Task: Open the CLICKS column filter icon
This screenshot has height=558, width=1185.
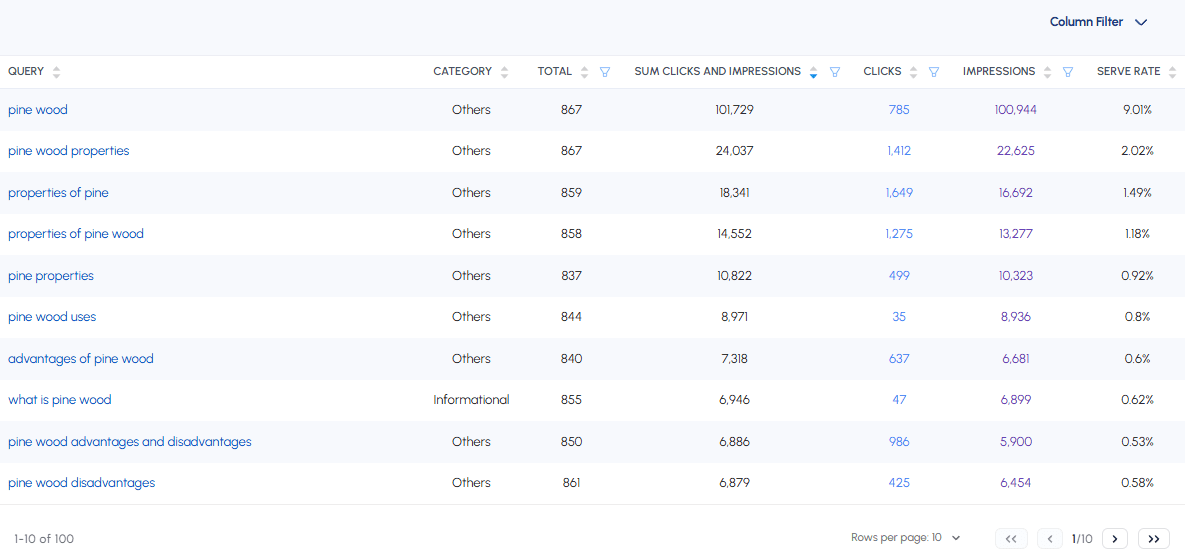Action: [x=934, y=72]
